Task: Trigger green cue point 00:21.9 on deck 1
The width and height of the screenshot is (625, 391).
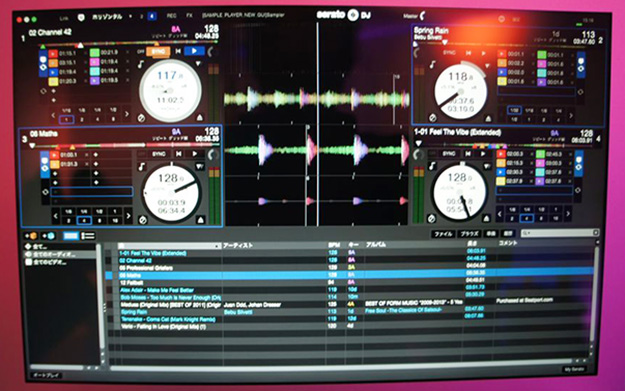Action: [94, 53]
